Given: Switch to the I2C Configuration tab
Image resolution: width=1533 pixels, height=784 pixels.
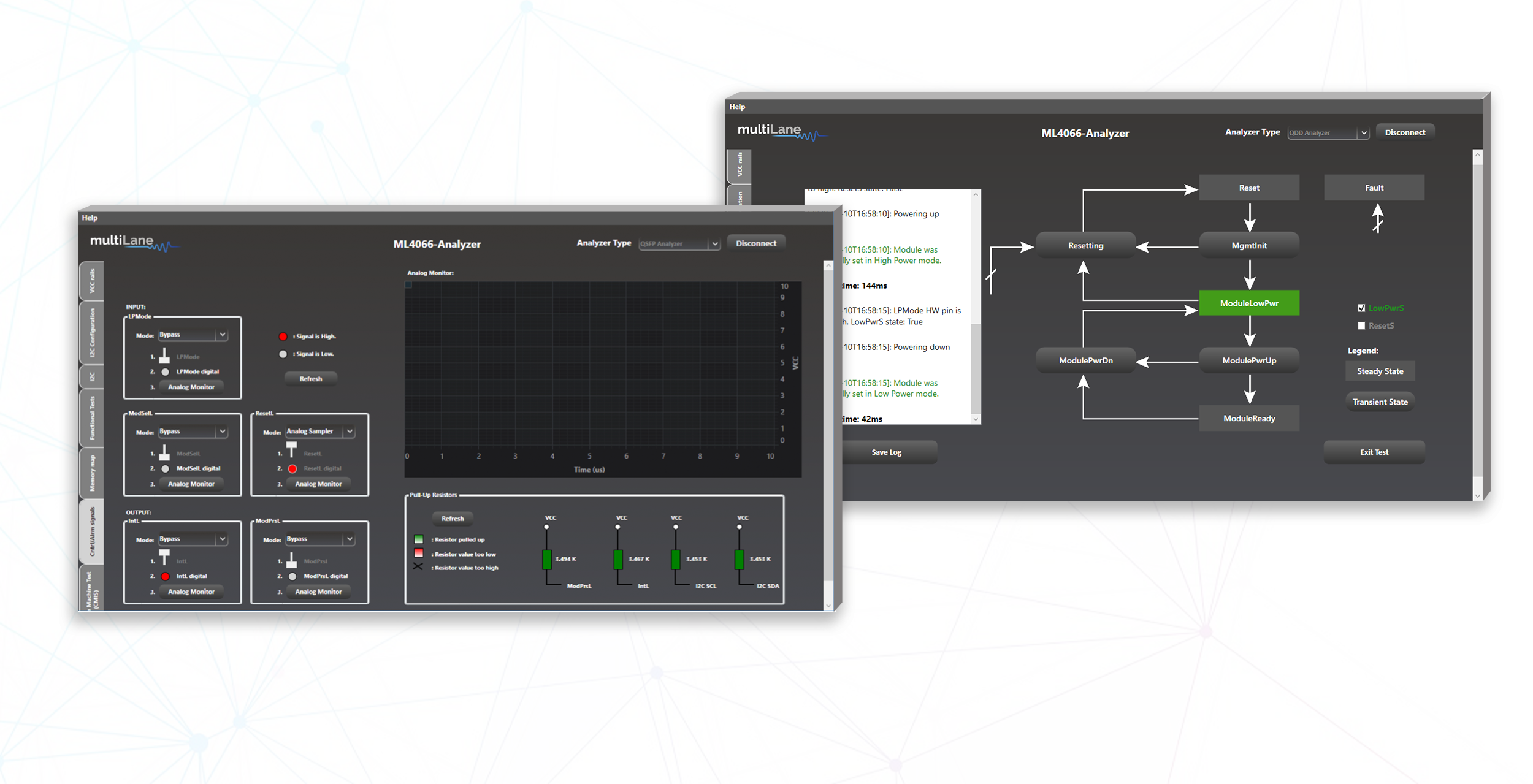Looking at the screenshot, I should click(92, 333).
